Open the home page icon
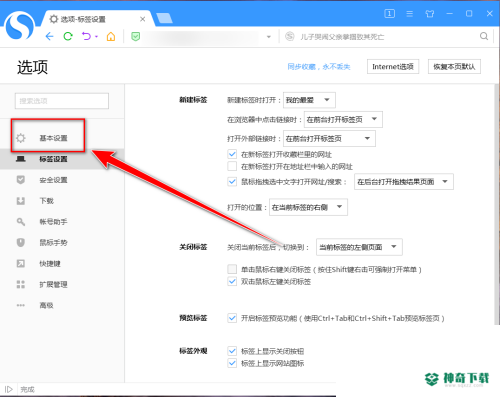Image resolution: width=500 pixels, height=397 pixels. pos(111,36)
